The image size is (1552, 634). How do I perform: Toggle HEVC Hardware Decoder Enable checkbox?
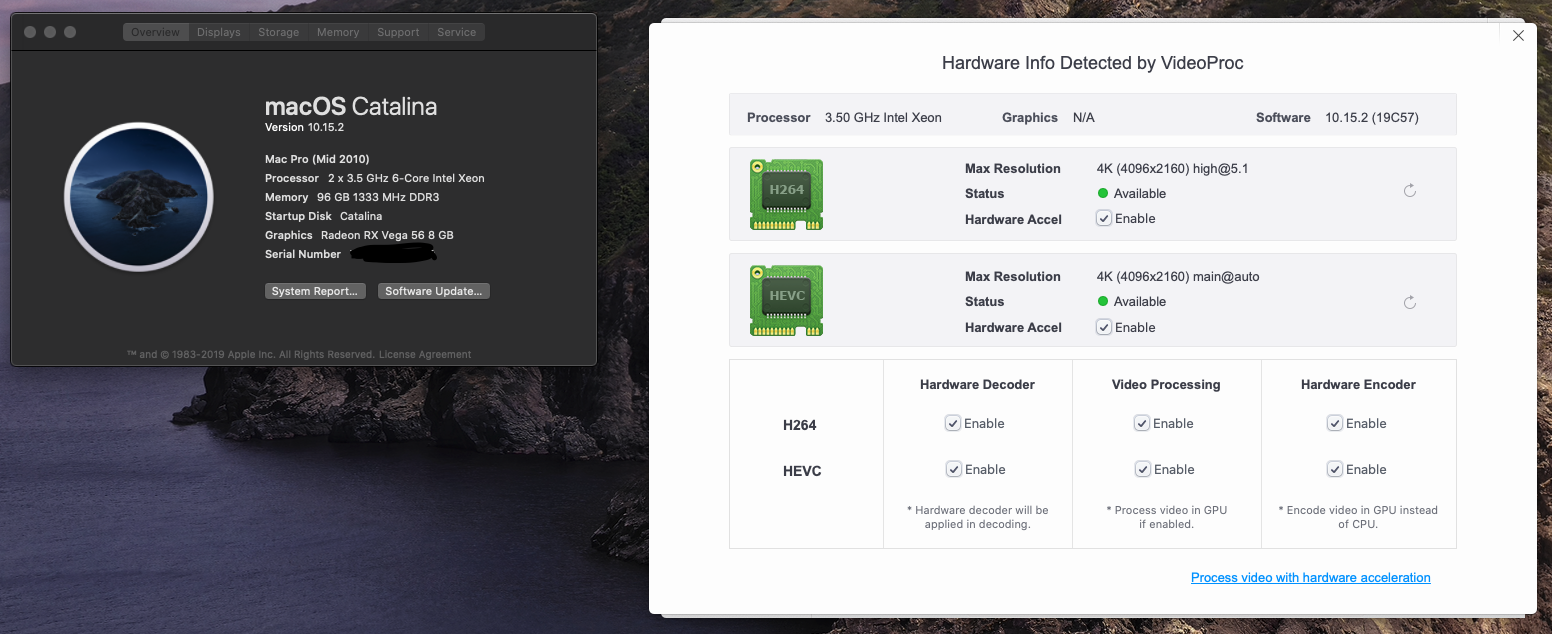(953, 469)
